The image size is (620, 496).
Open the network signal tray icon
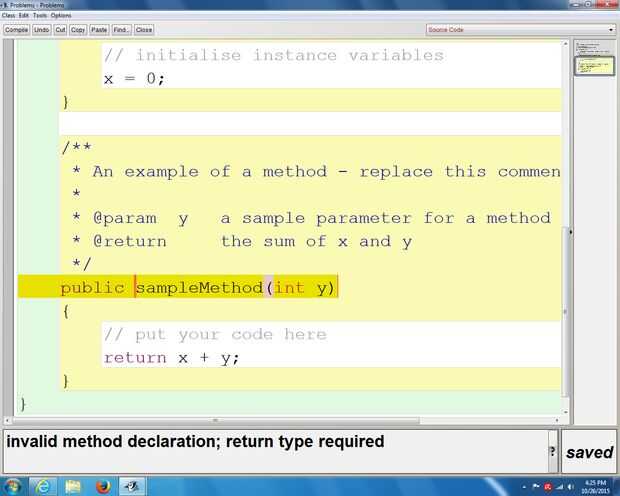[x=560, y=487]
